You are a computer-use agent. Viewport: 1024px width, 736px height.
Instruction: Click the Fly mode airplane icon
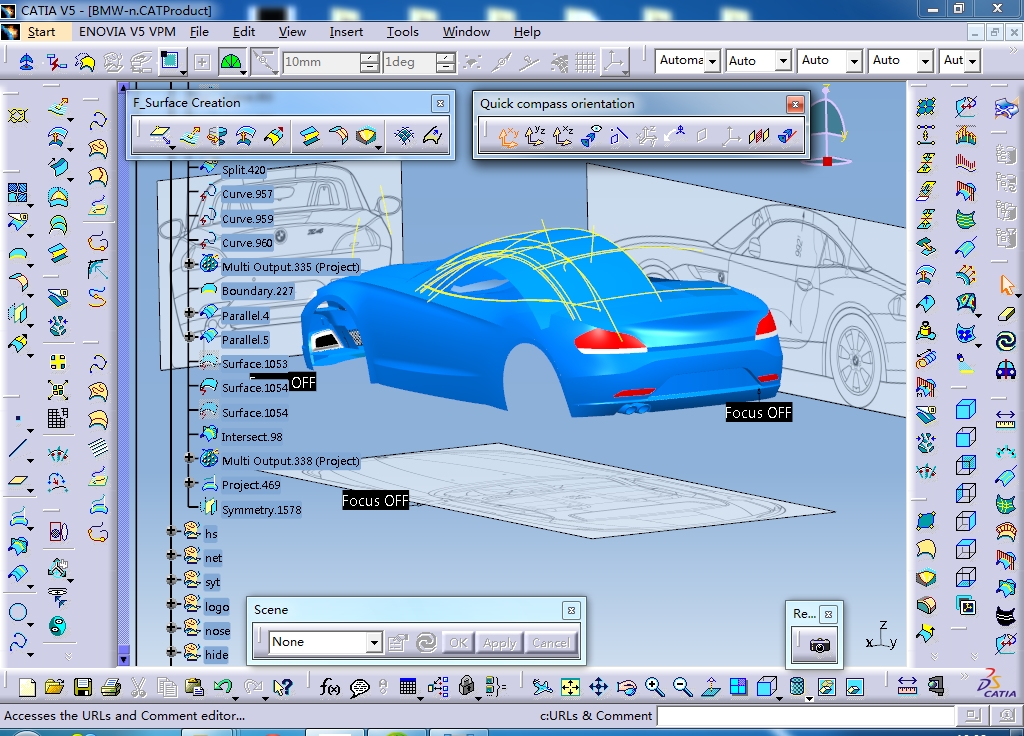(x=541, y=687)
